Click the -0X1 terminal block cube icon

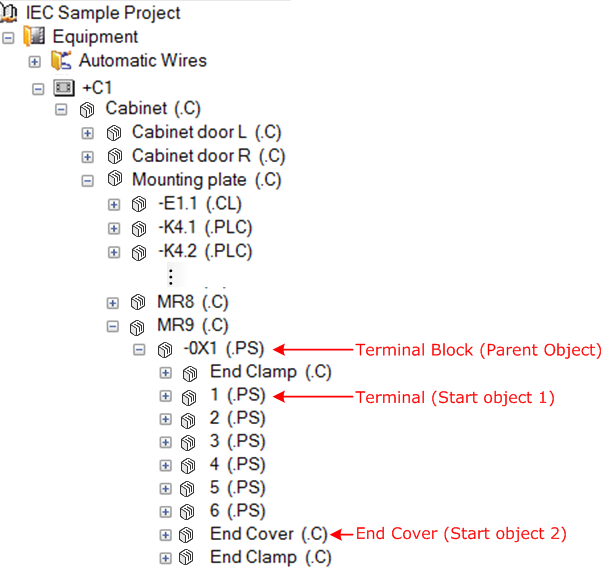click(x=165, y=350)
